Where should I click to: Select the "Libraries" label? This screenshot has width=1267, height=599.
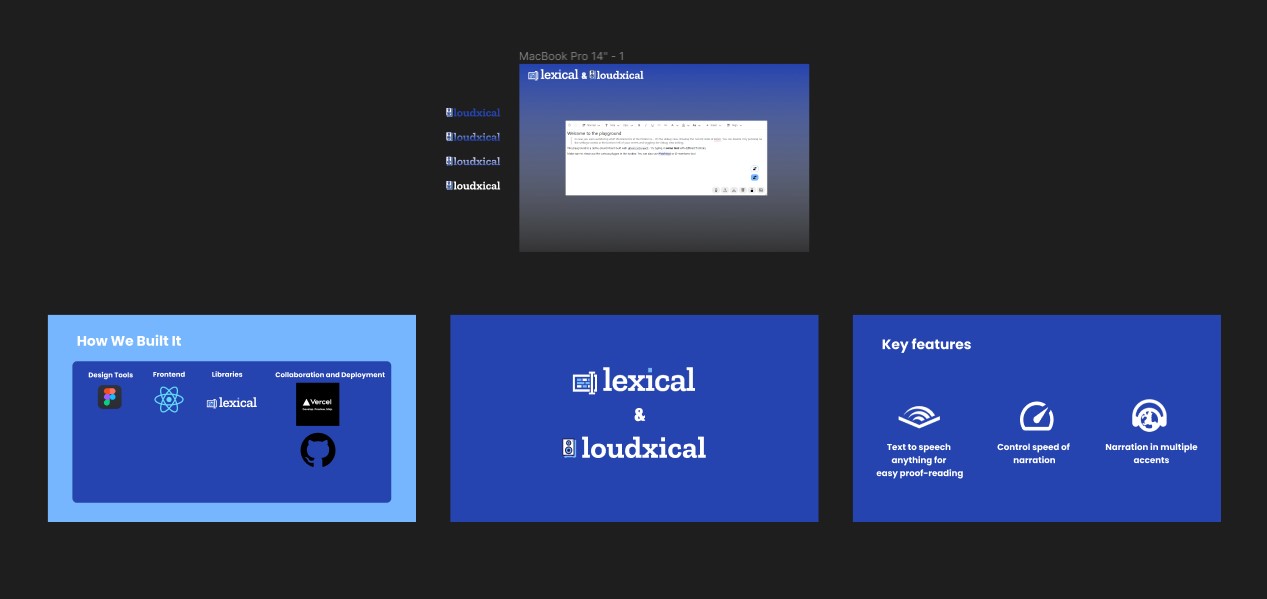pyautogui.click(x=227, y=374)
